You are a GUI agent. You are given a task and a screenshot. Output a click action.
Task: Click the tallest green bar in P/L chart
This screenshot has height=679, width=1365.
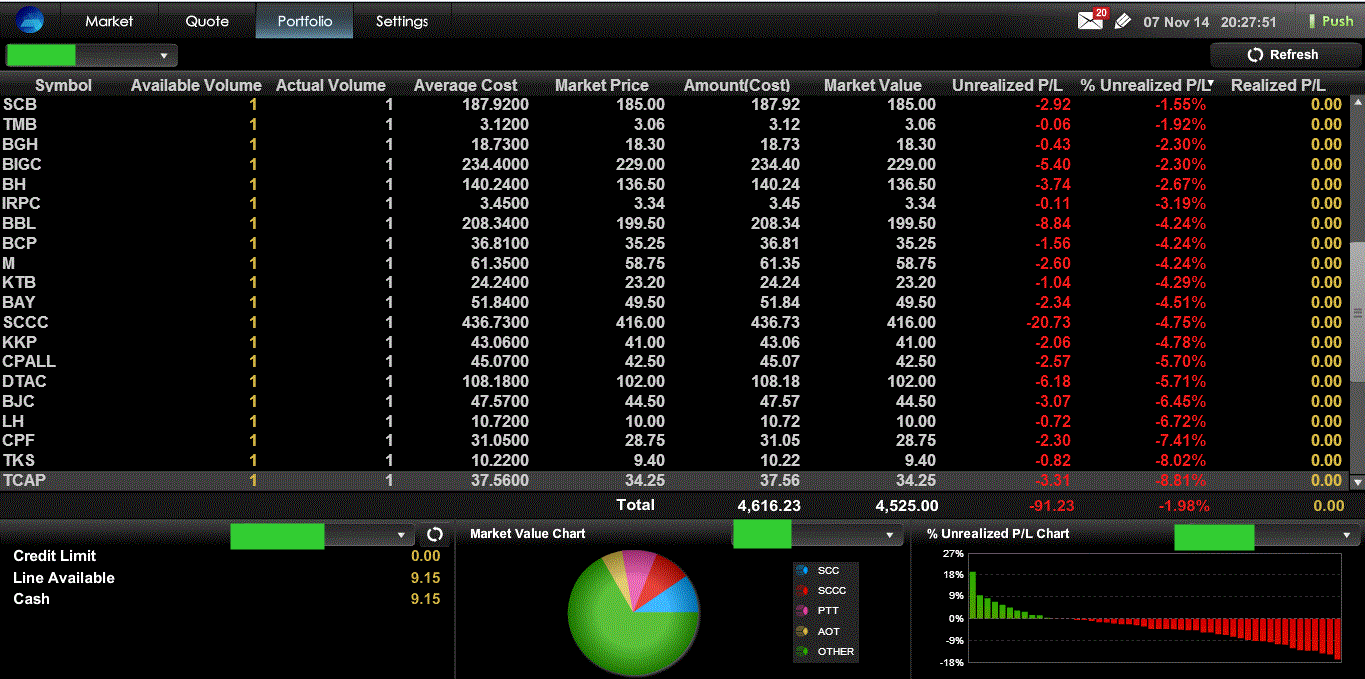pos(973,595)
